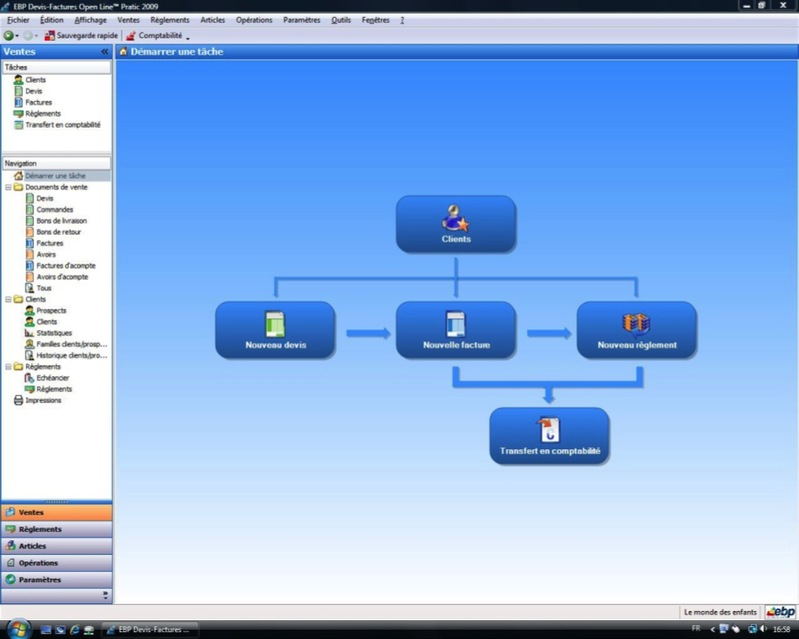Open the Opérations menu in menu bar
Image resolution: width=799 pixels, height=639 pixels.
[254, 20]
